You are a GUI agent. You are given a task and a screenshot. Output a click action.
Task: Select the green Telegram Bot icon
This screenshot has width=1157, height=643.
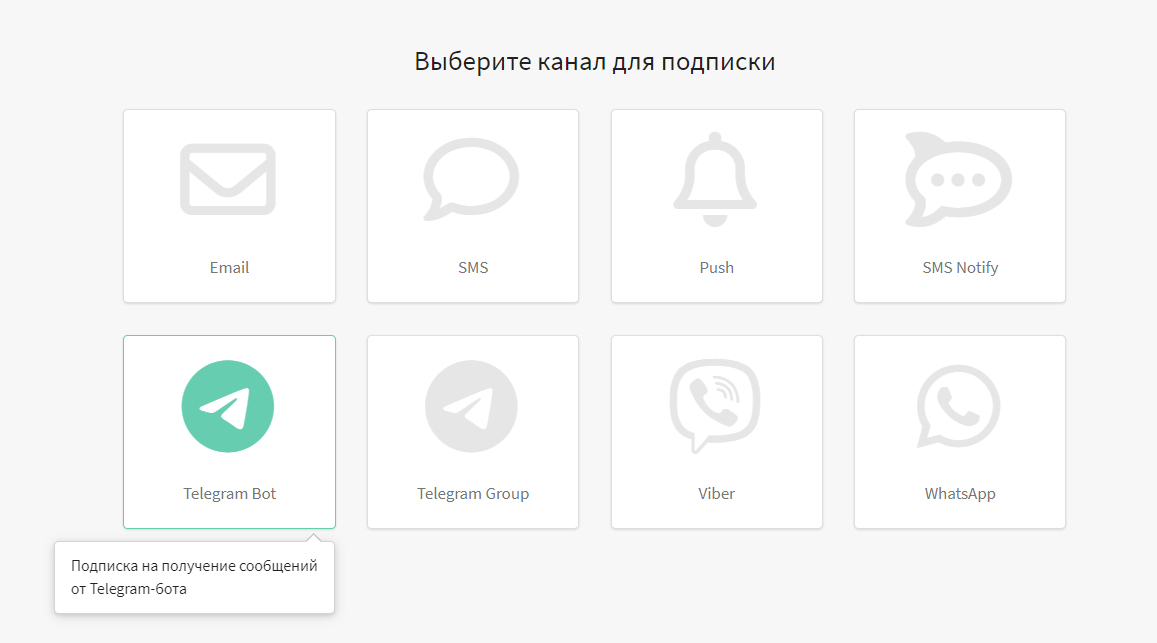[228, 406]
